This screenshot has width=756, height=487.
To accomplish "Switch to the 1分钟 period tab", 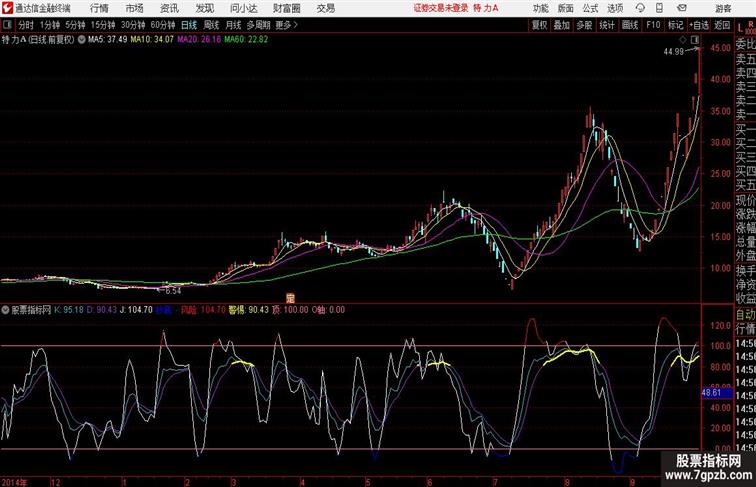I will 50,25.
